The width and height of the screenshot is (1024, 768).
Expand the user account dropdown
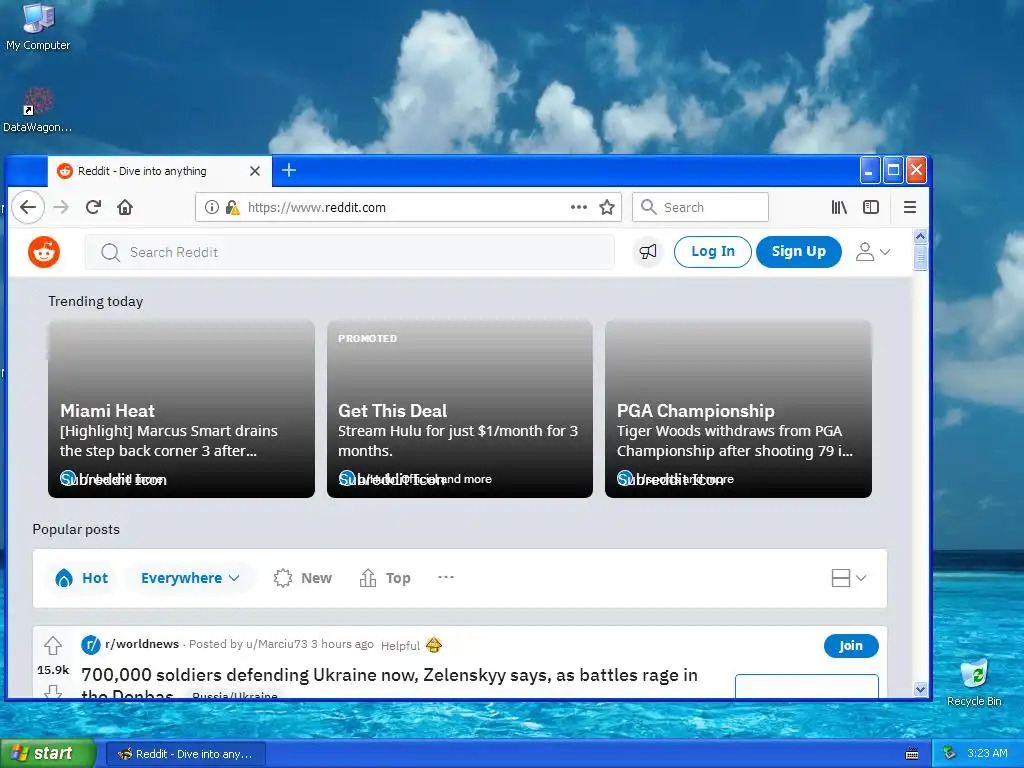point(873,251)
